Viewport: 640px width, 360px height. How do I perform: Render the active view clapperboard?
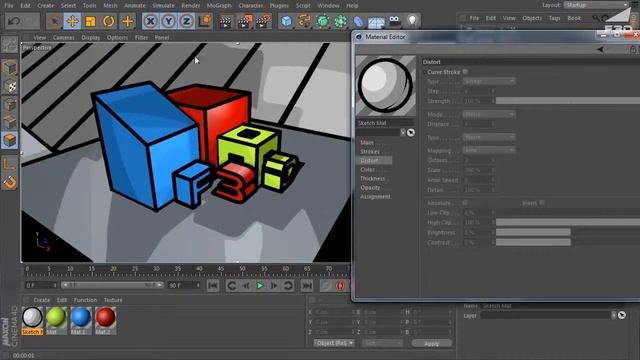click(x=225, y=21)
